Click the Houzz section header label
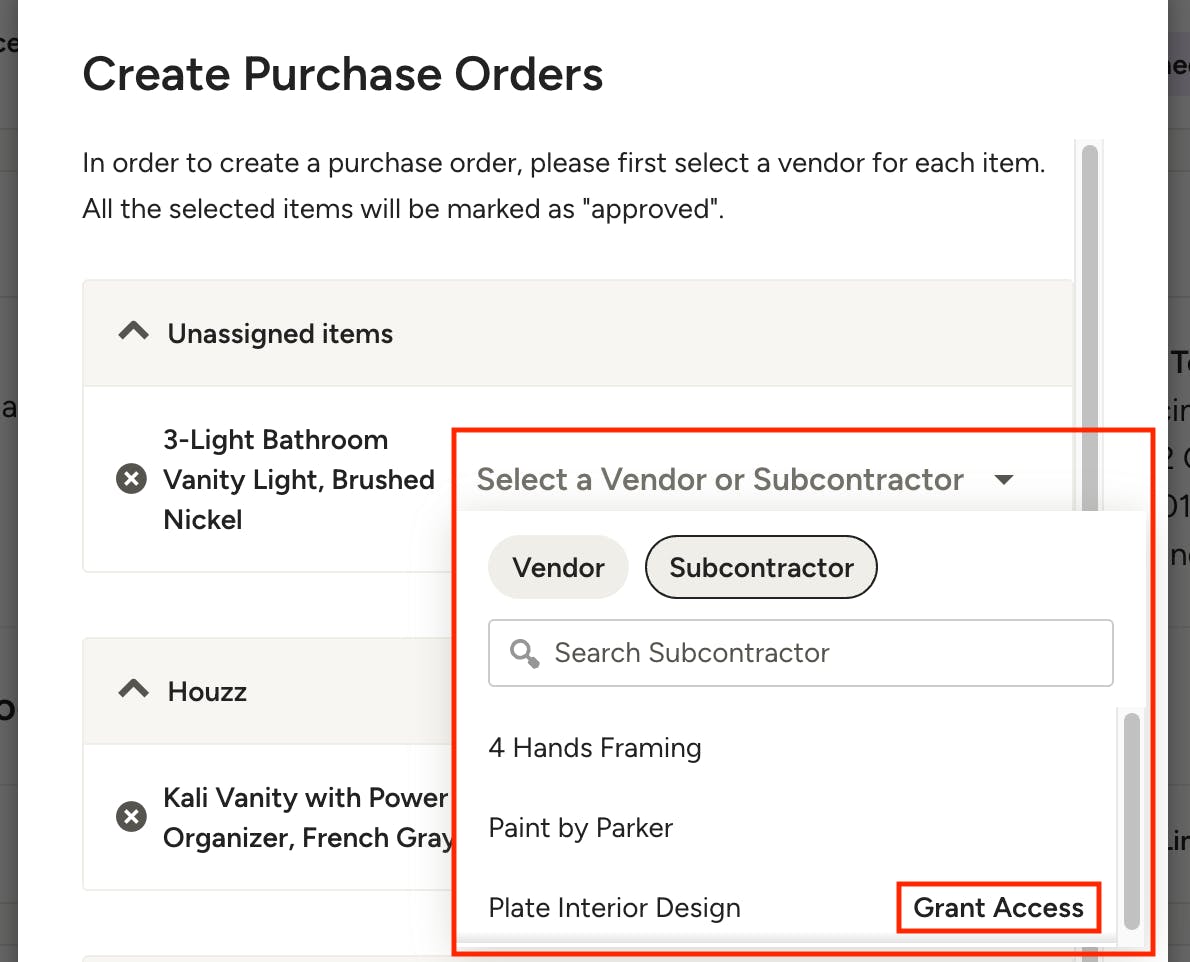The height and width of the screenshot is (962, 1190). pyautogui.click(x=207, y=692)
